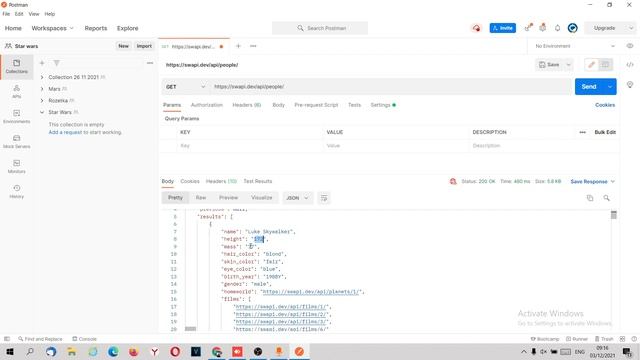Click the capture requests satellite icon
Image resolution: width=640 pixels, height=360 pixels.
click(x=529, y=28)
